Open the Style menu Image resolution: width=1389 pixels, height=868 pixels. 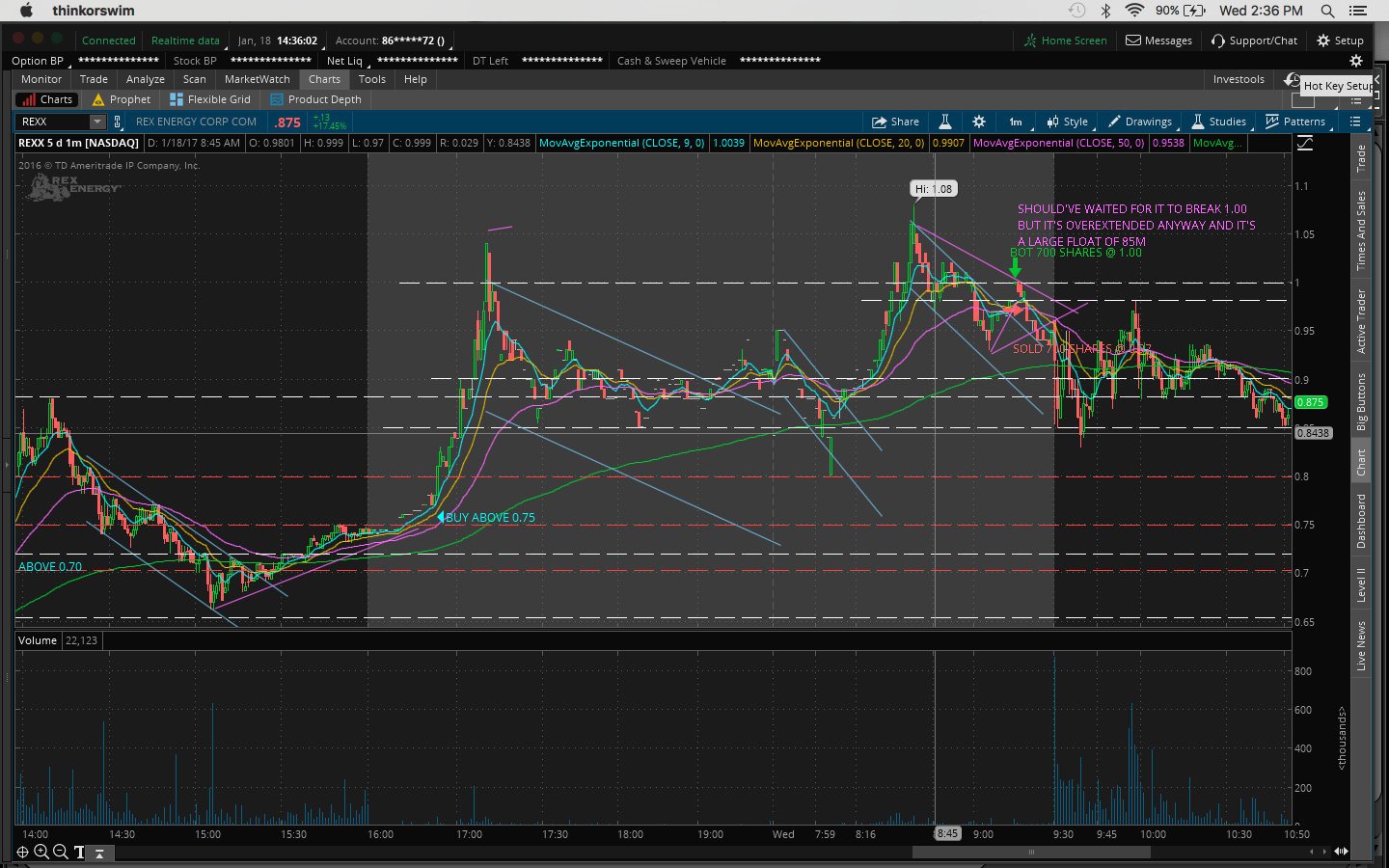pyautogui.click(x=1068, y=122)
